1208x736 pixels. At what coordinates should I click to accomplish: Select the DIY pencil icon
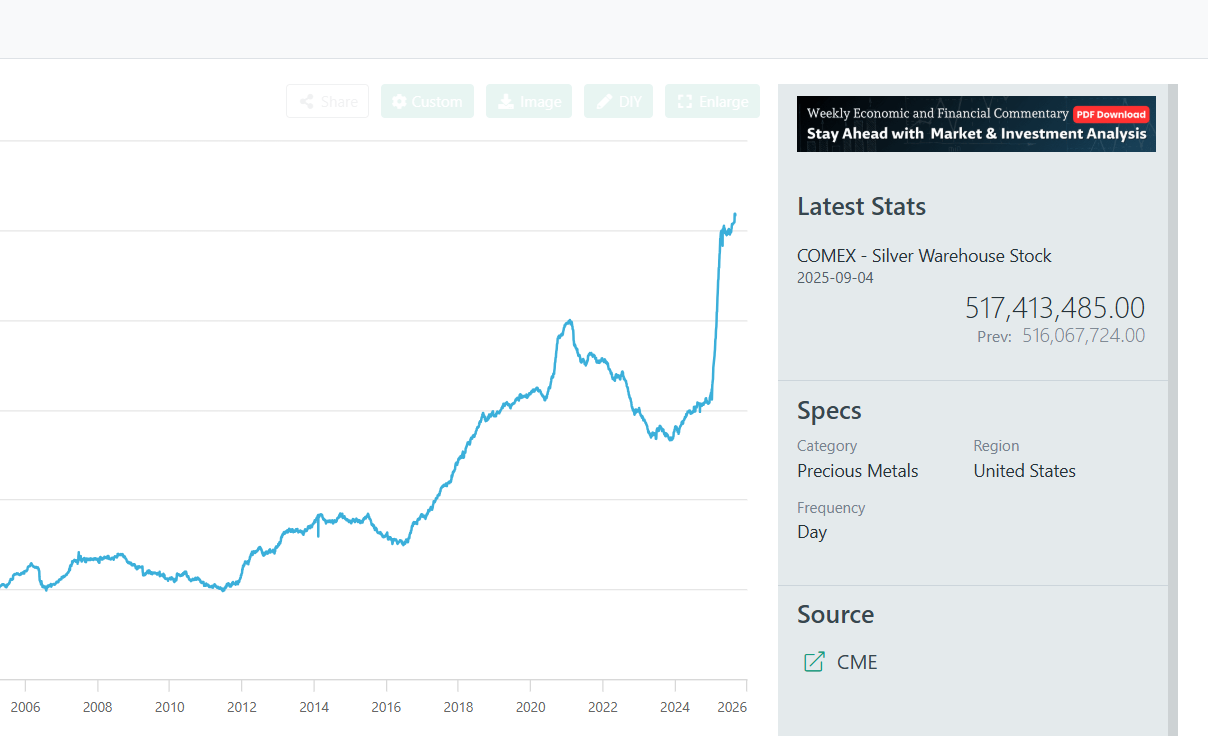coord(604,102)
